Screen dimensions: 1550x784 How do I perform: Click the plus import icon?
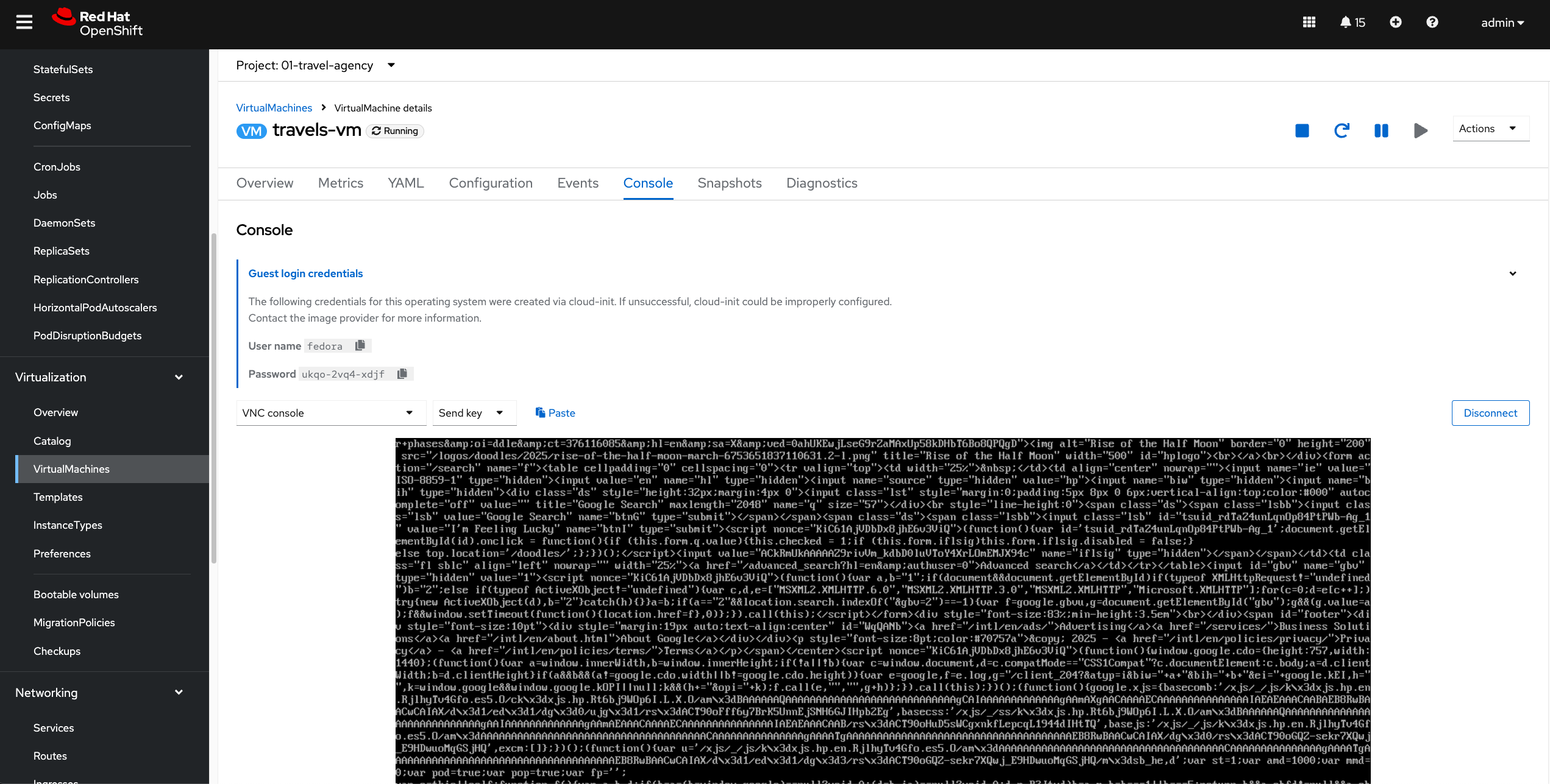click(1395, 23)
